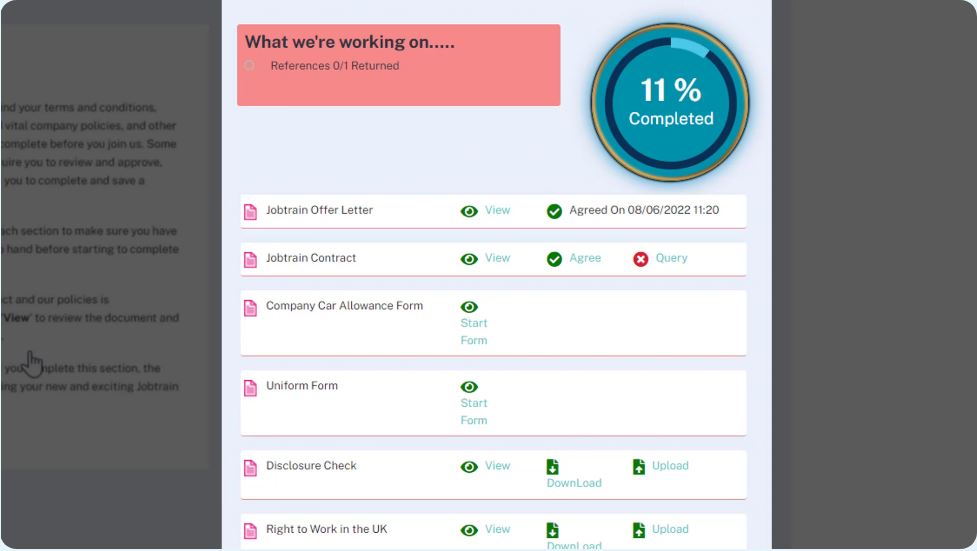Click the Jobtrain Offer Letter document icon
Viewport: 977px width, 551px height.
pos(251,212)
